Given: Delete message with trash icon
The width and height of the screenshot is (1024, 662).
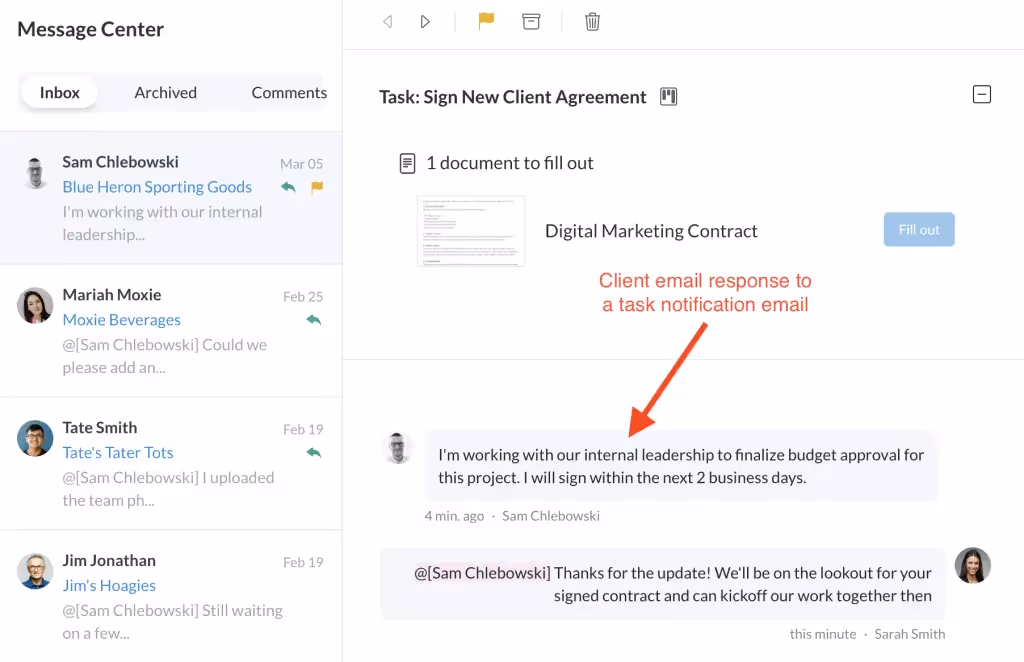Looking at the screenshot, I should tap(592, 22).
